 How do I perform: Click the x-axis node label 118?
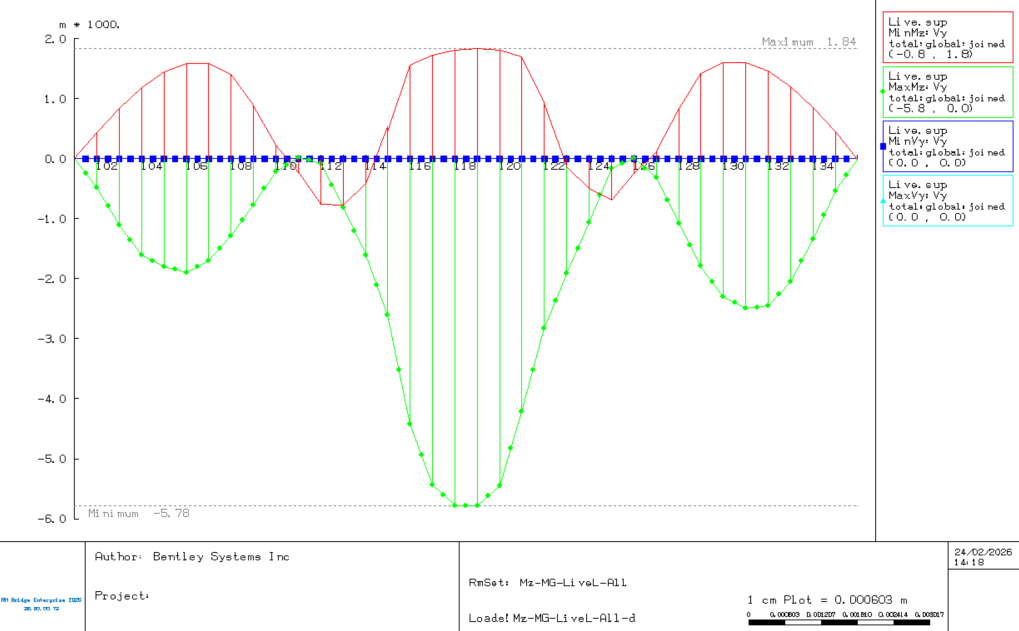(464, 166)
